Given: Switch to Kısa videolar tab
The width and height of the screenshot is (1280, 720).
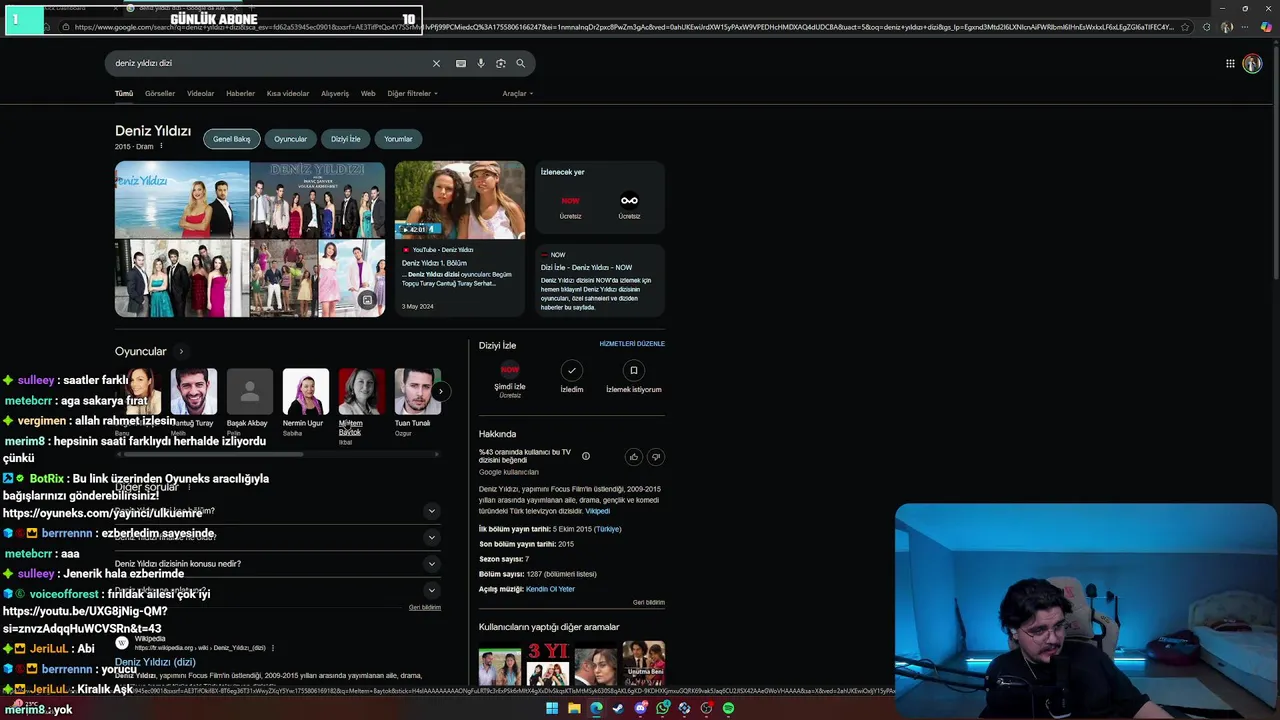Looking at the screenshot, I should coord(288,93).
